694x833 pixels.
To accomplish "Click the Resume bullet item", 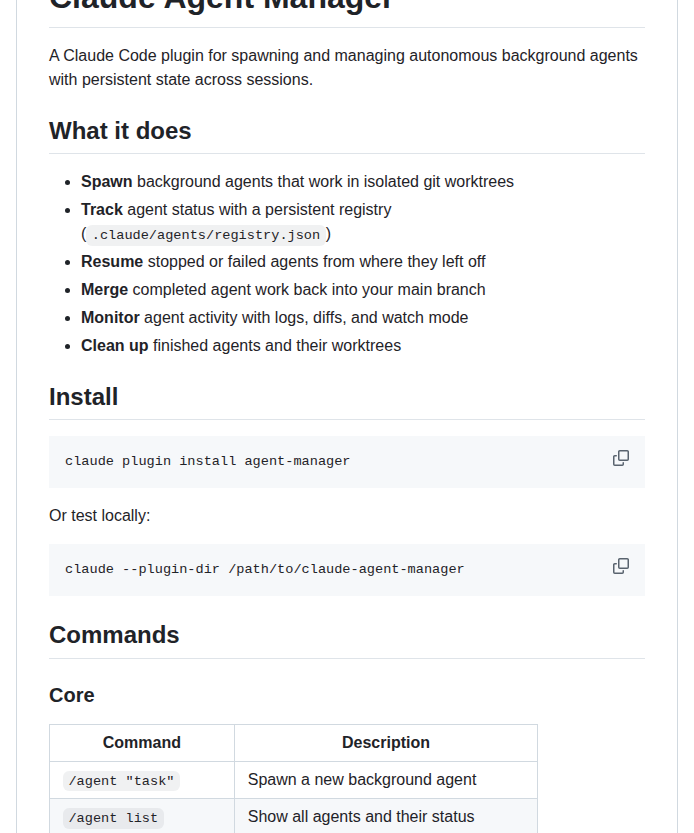I will pos(283,262).
